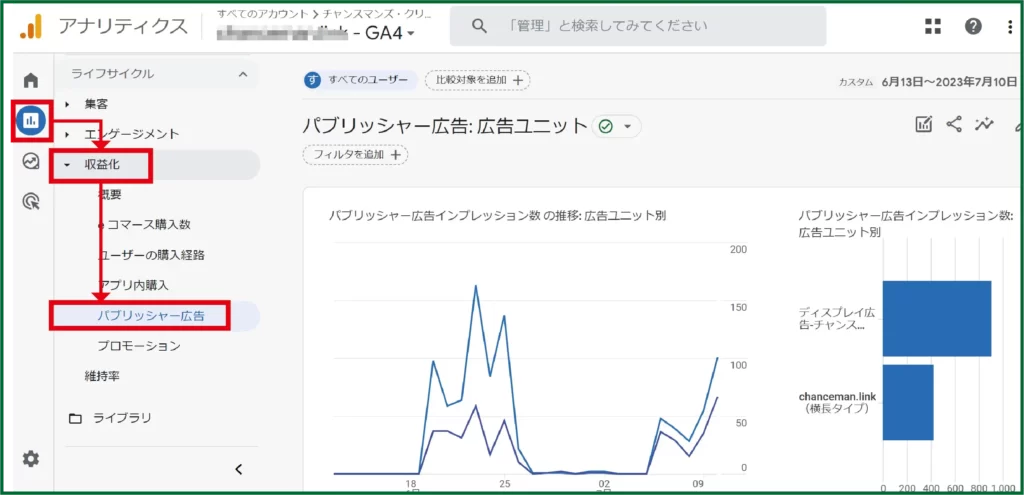Open the Insights sparkline icon
The width and height of the screenshot is (1024, 495).
click(985, 124)
